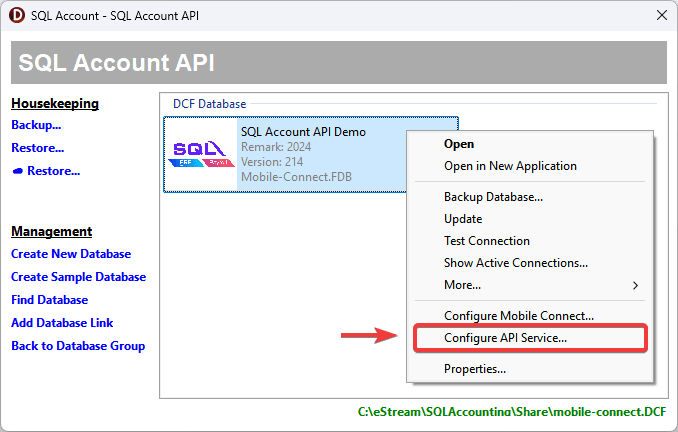Open Properties... from context menu
Screen dimensions: 678x432
[x=474, y=369]
